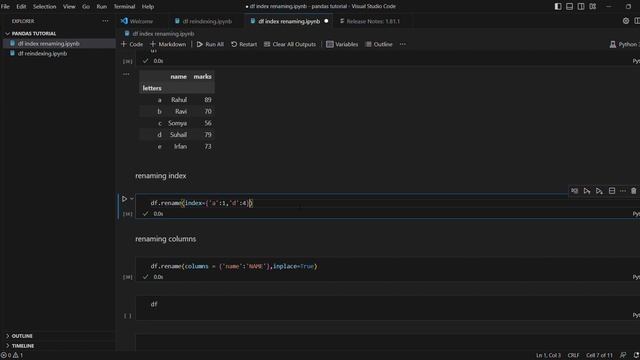
Task: Click Cell 7 of 11 status item
Action: click(600, 355)
